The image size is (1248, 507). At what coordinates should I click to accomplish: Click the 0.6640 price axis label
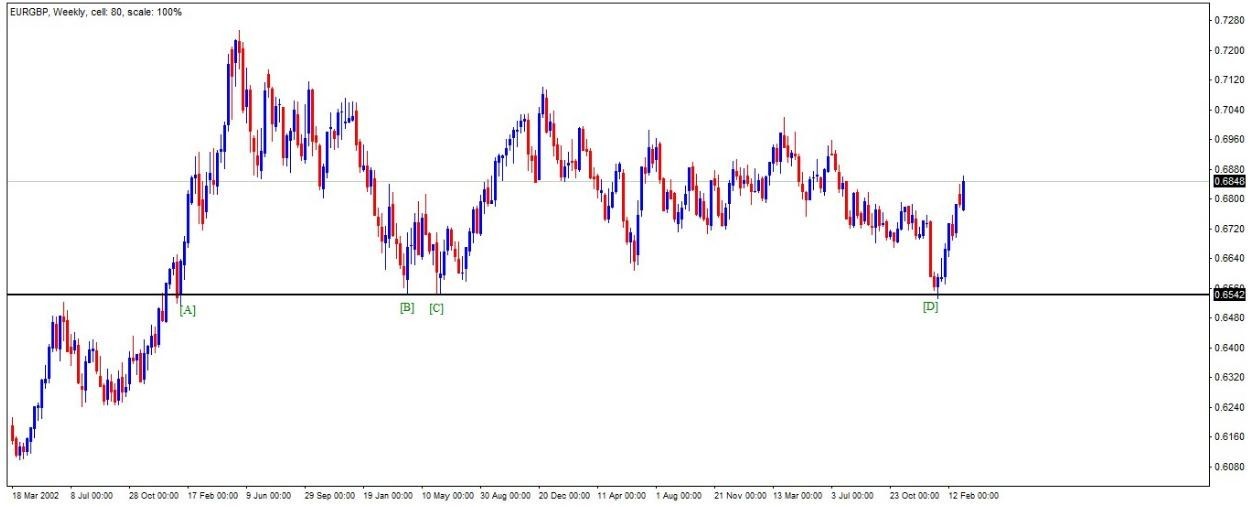point(1229,258)
